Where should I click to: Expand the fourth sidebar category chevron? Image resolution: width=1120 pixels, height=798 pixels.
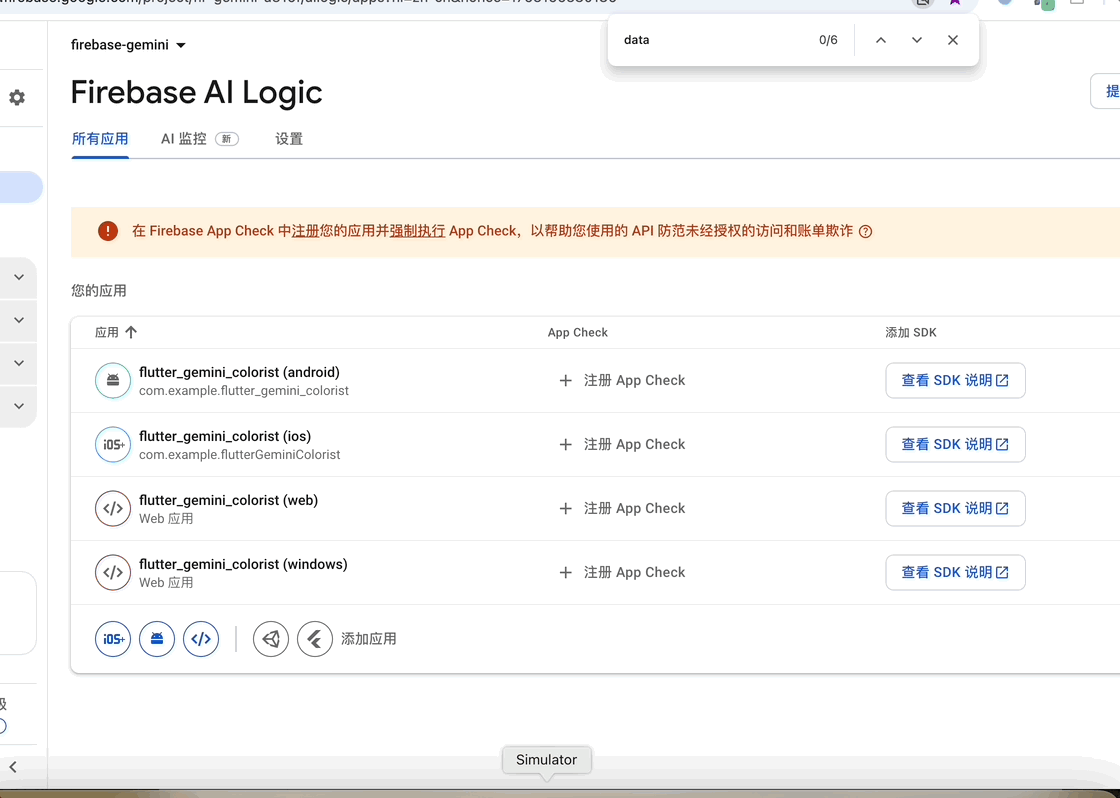coord(19,406)
